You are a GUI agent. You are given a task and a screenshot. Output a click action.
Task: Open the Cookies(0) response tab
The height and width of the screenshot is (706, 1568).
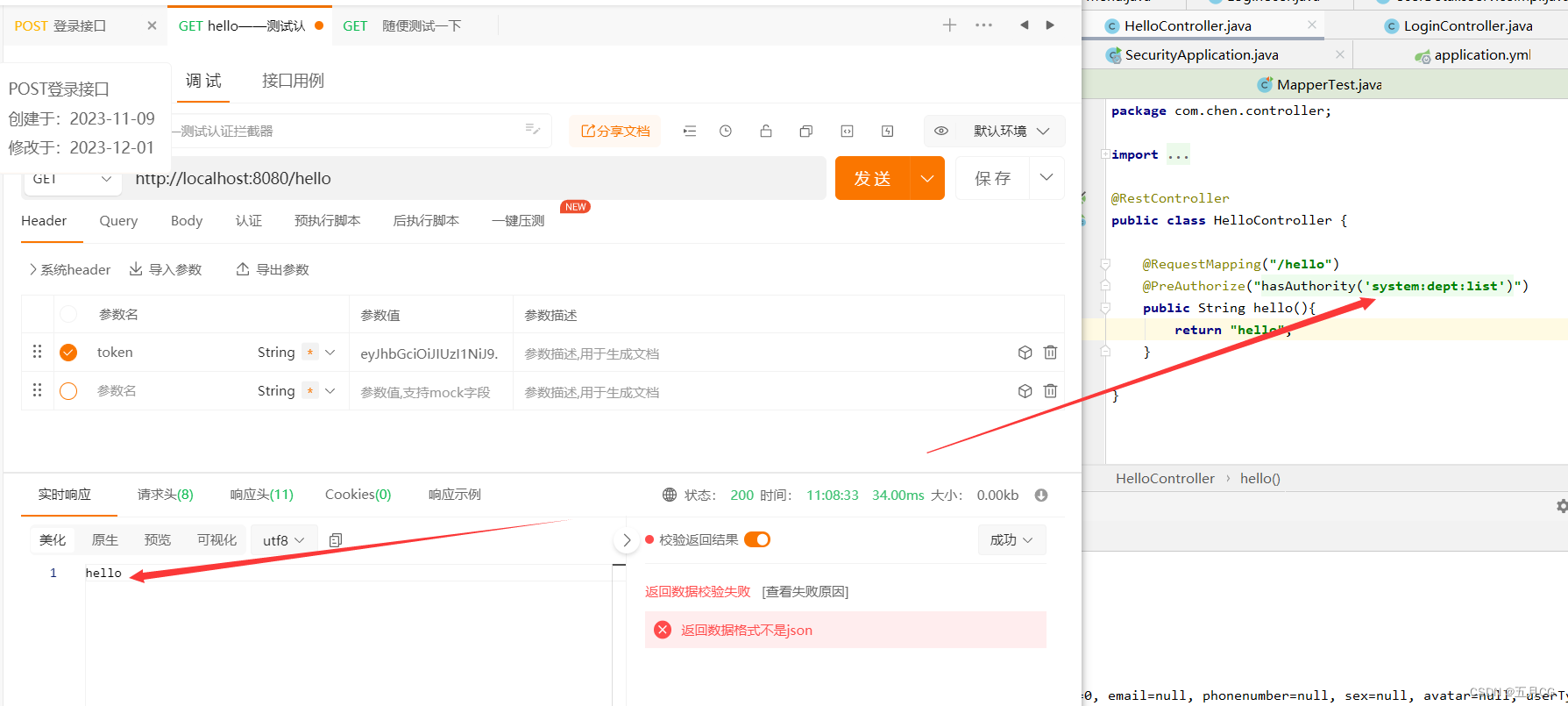point(358,495)
